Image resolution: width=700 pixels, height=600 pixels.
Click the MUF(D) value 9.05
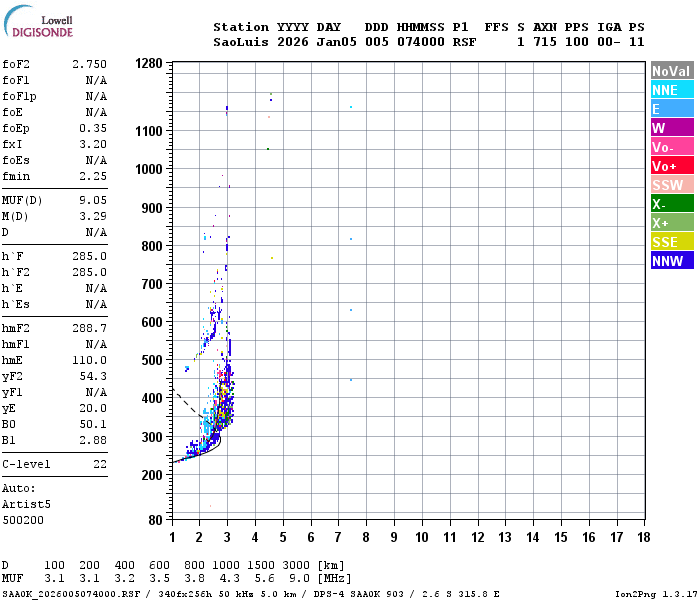(93, 200)
